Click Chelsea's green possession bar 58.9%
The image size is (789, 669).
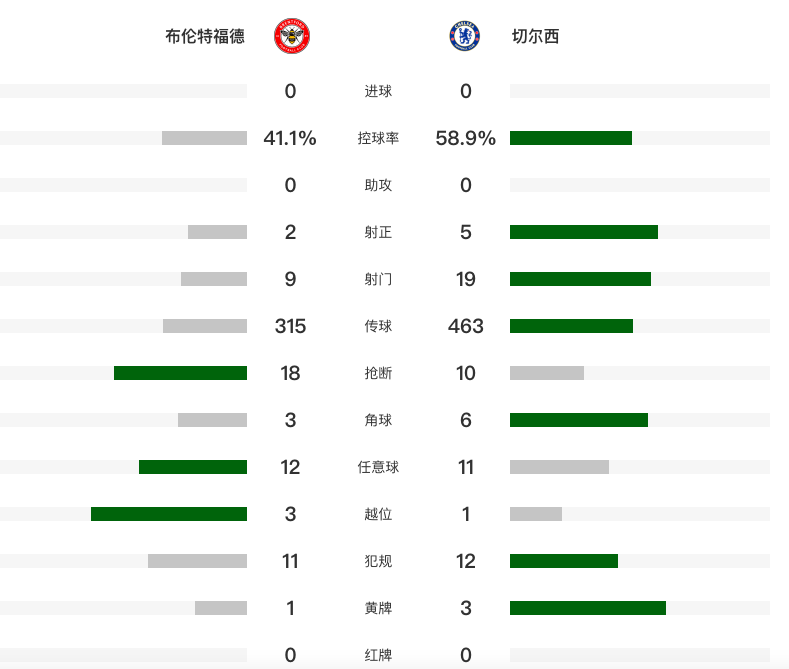pyautogui.click(x=571, y=138)
